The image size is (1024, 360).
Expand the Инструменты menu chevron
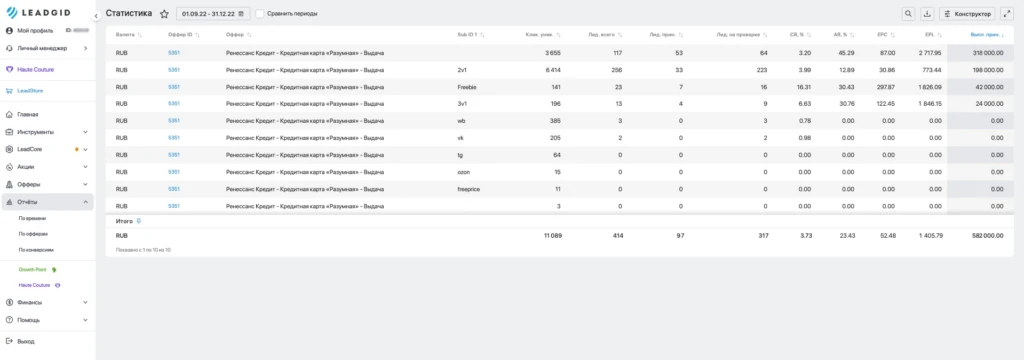86,132
